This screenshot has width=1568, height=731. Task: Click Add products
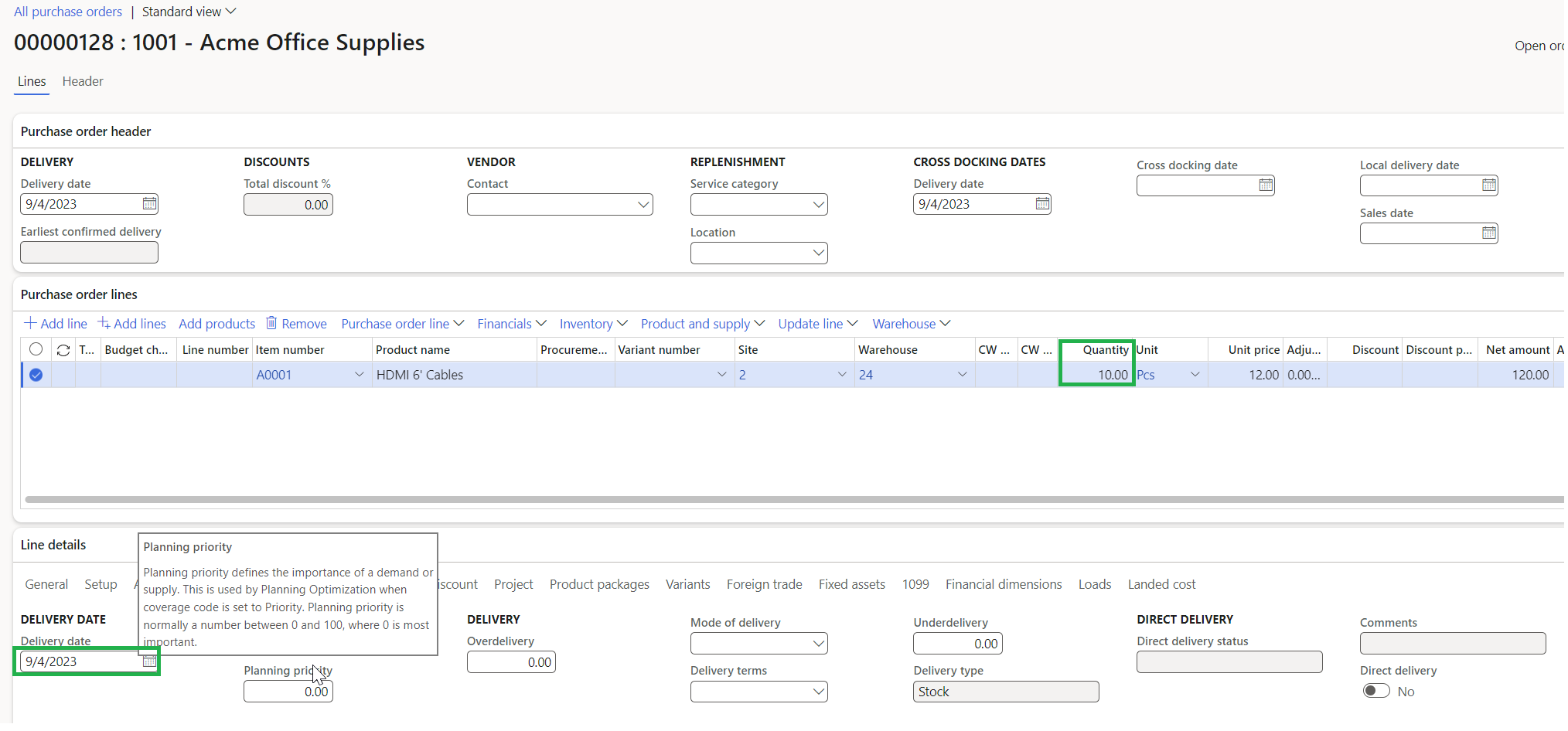pyautogui.click(x=216, y=323)
